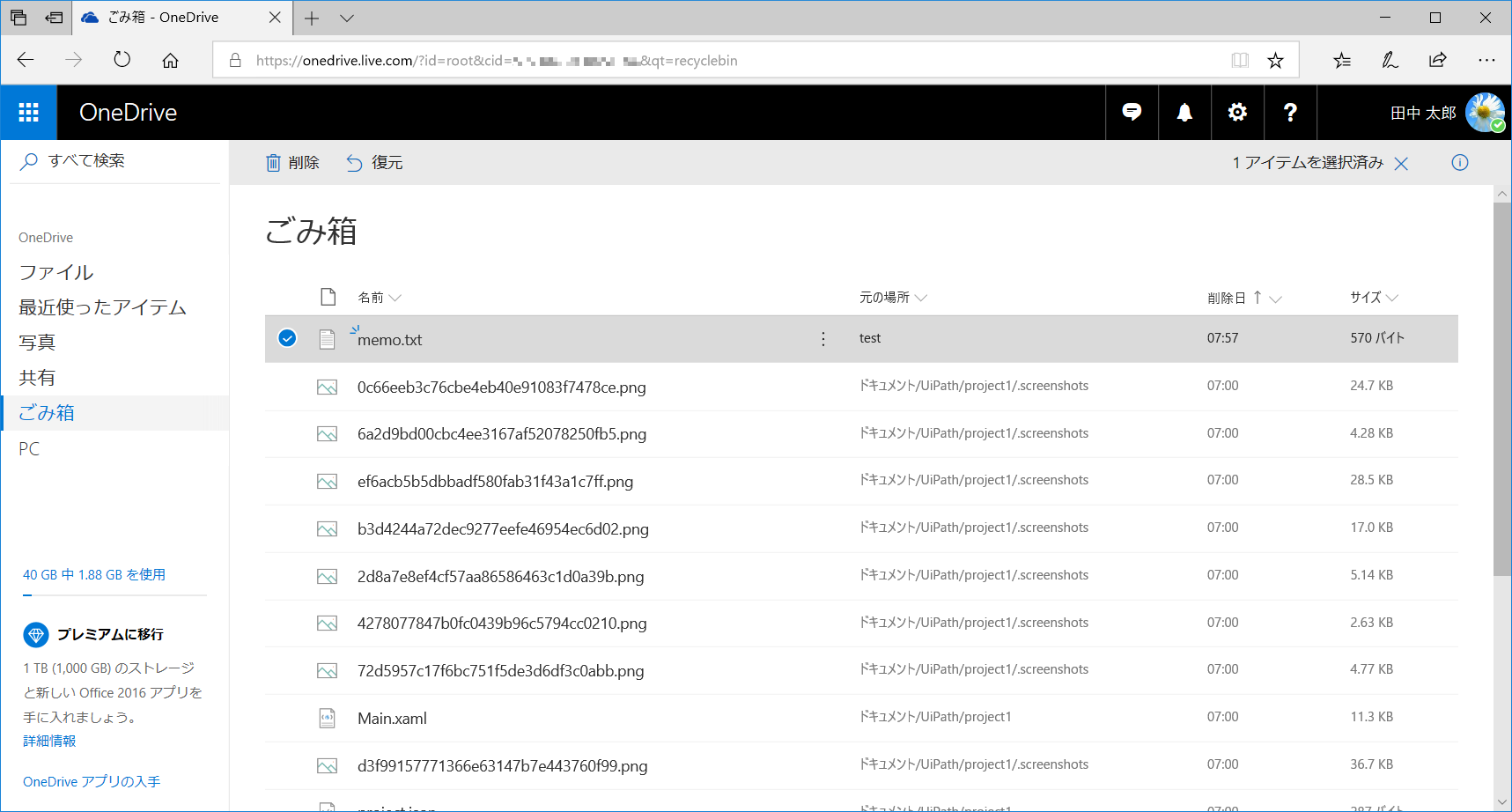The image size is (1512, 812).
Task: Open the 名前 column sort dropdown
Action: (x=395, y=298)
